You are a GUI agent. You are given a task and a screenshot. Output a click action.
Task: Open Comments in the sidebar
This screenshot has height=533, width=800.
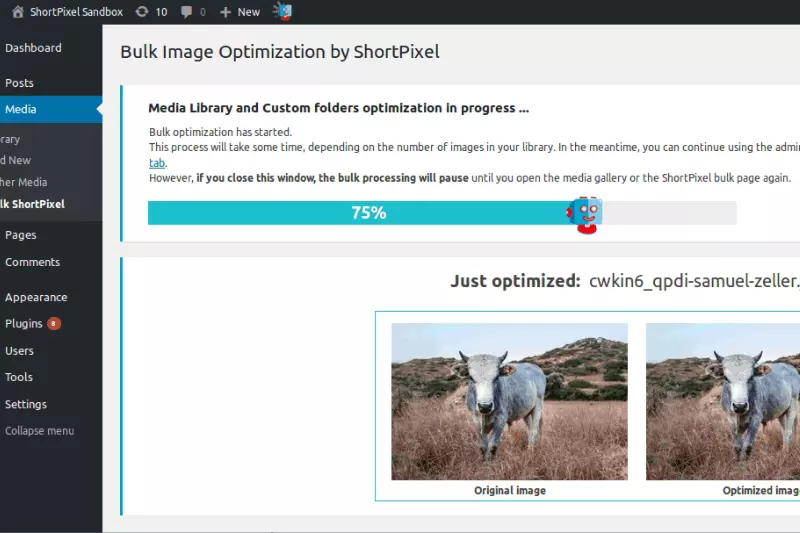(x=33, y=262)
